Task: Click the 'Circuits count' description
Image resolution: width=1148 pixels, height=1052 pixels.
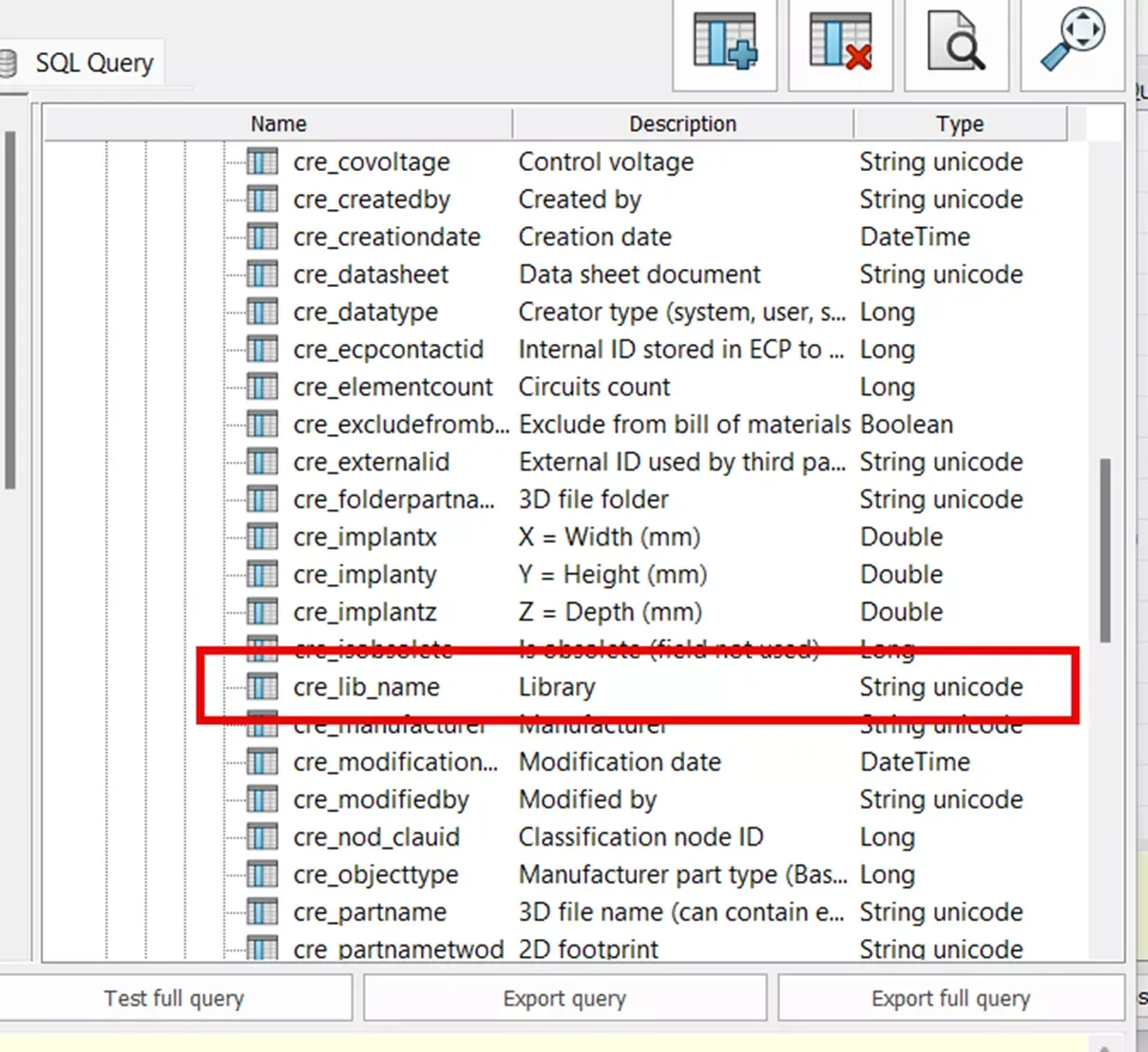Action: pos(594,387)
